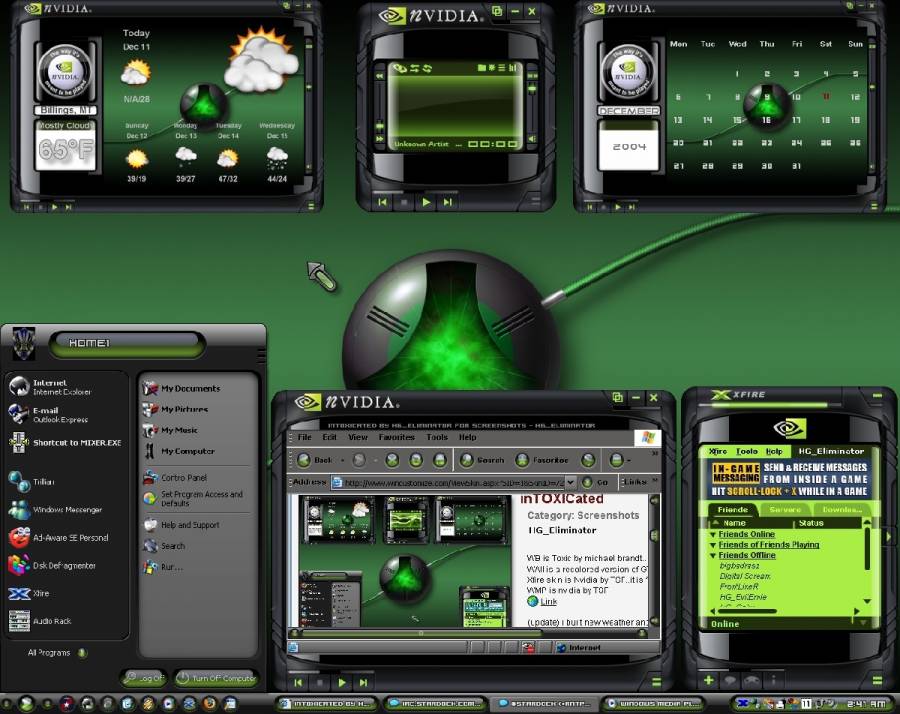Viewport: 900px width, 714px height.
Task: Open the address bar dropdown
Action: pyautogui.click(x=571, y=482)
